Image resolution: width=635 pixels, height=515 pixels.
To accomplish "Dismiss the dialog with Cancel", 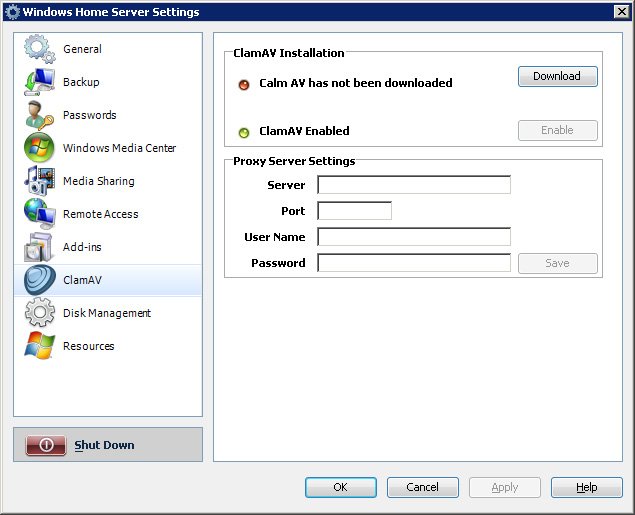I will point(422,487).
